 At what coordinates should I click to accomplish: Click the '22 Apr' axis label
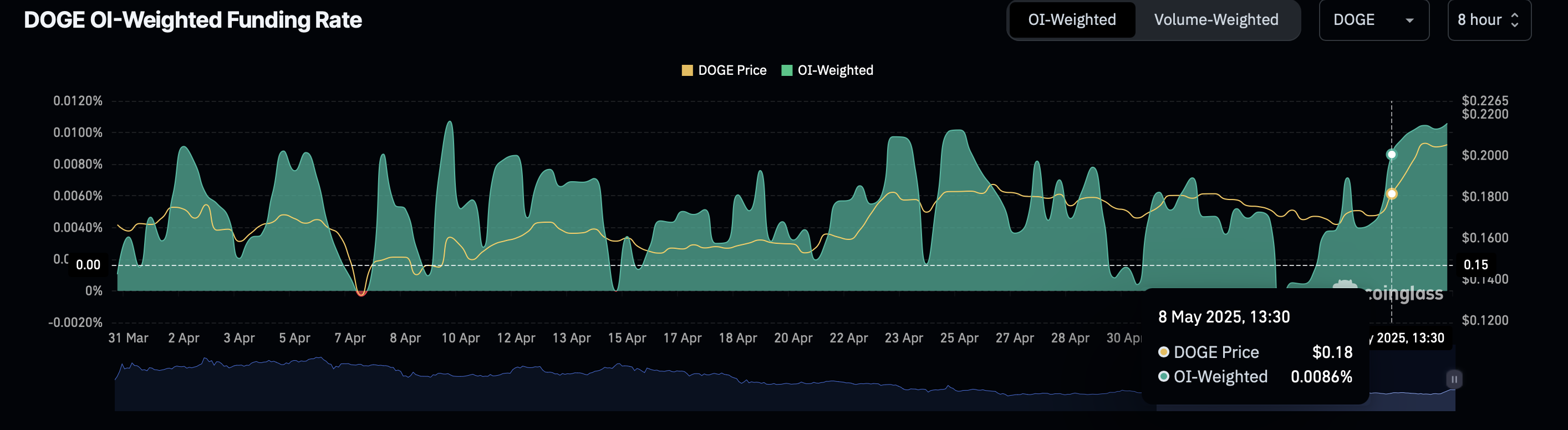point(848,338)
